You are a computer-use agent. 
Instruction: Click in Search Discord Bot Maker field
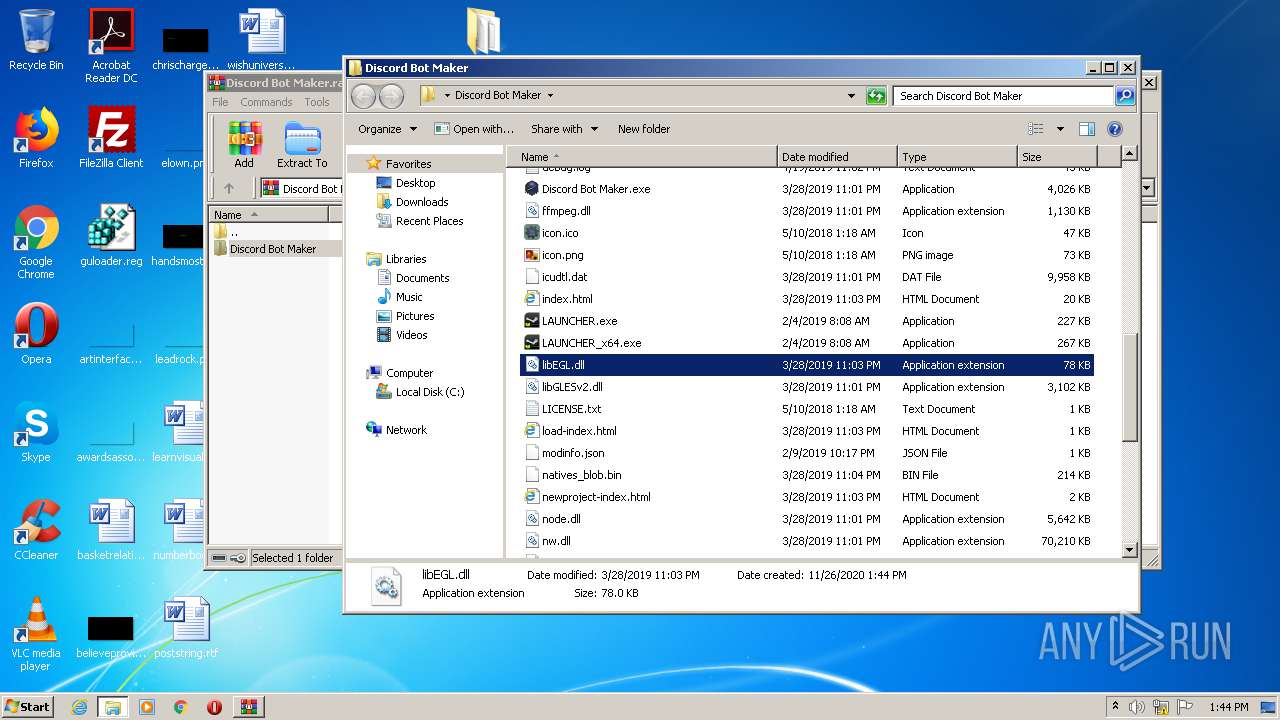tap(1003, 96)
